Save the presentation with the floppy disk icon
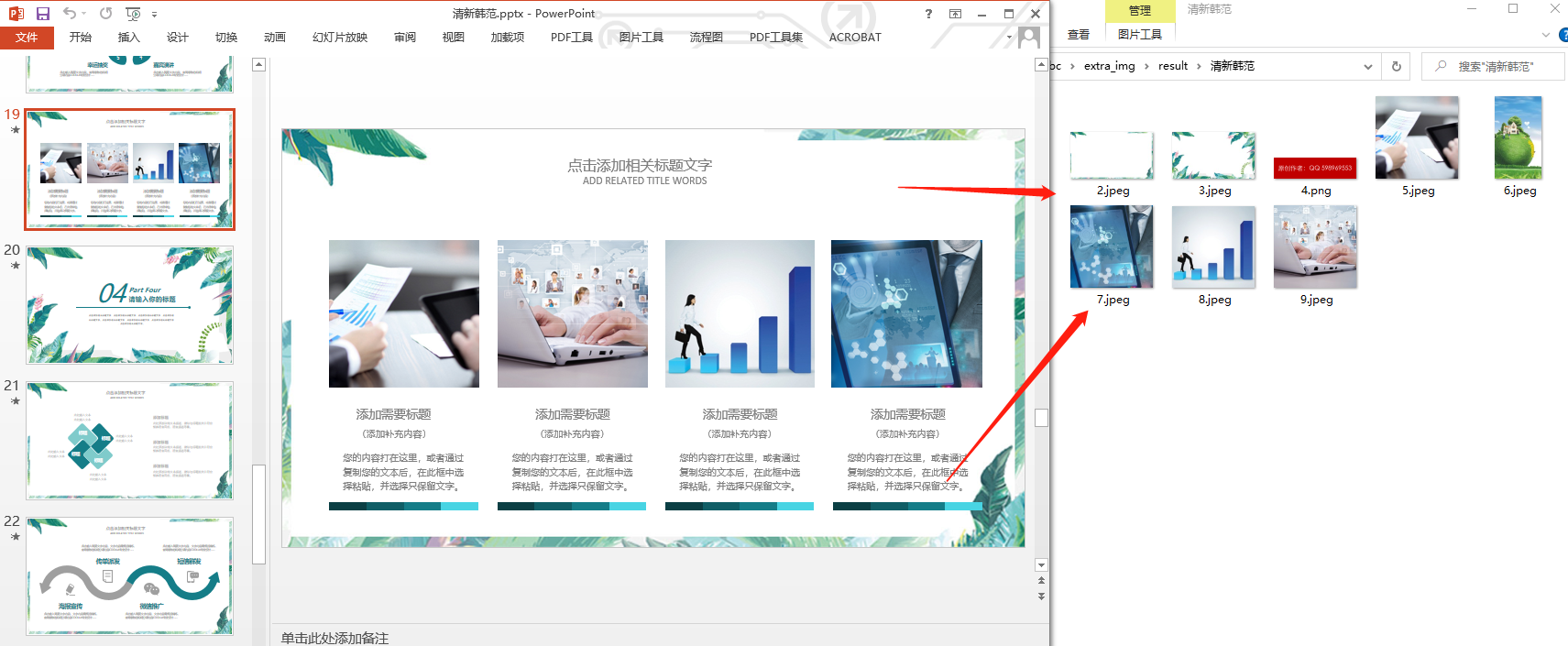Viewport: 1568px width, 646px height. point(42,14)
